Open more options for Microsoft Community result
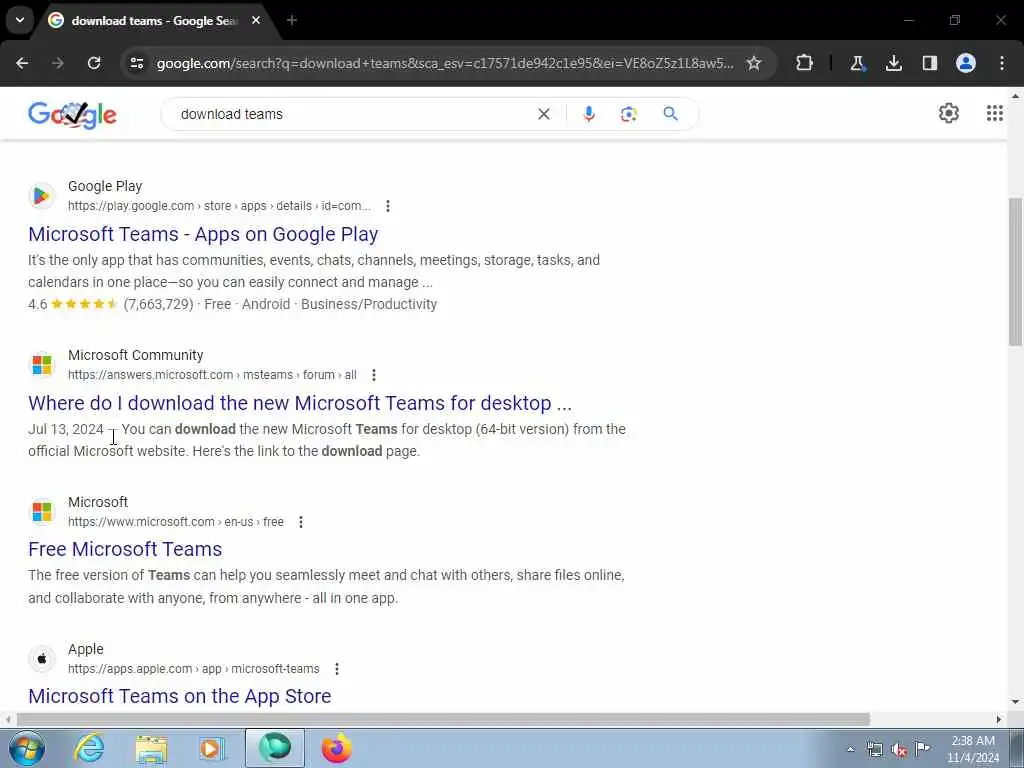This screenshot has height=768, width=1024. click(x=374, y=375)
